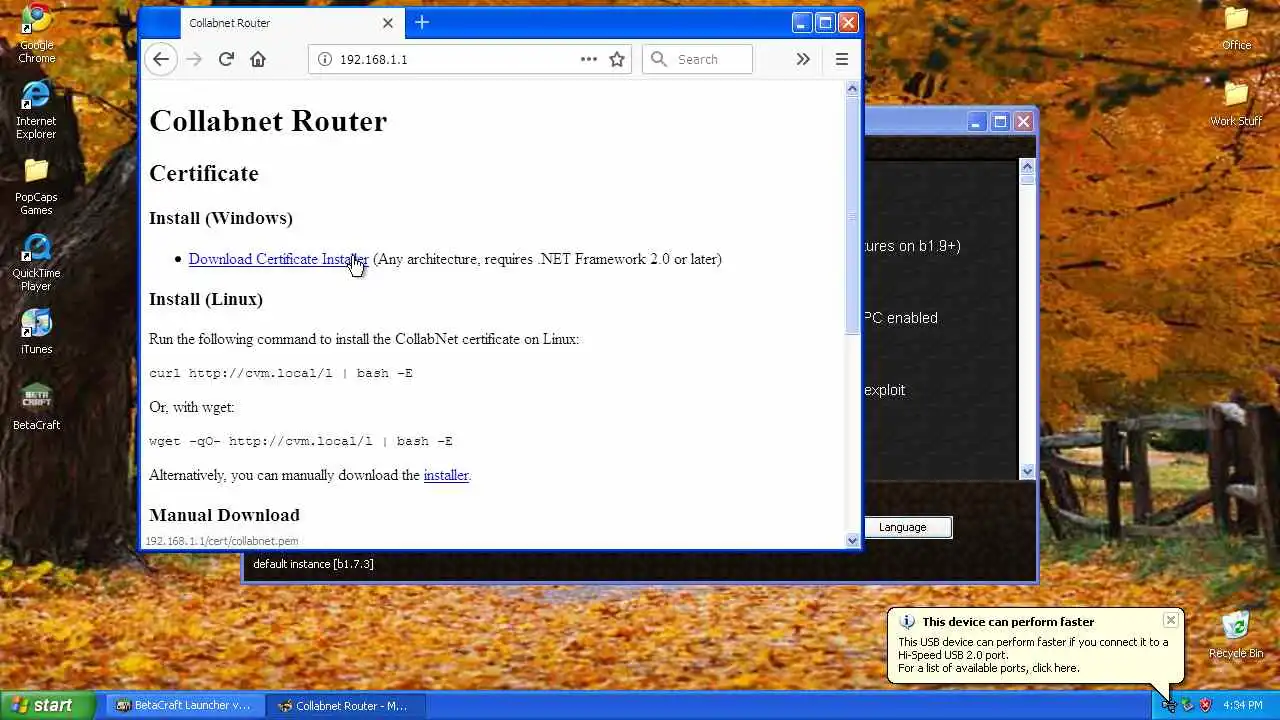Click the USB device tray icon
This screenshot has height=720, width=1280.
1168,705
